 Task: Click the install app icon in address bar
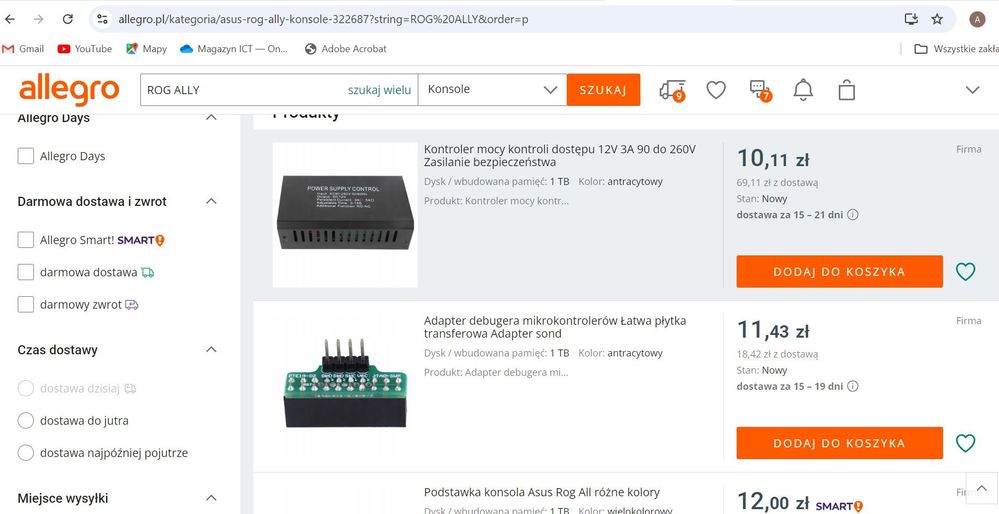tap(912, 19)
